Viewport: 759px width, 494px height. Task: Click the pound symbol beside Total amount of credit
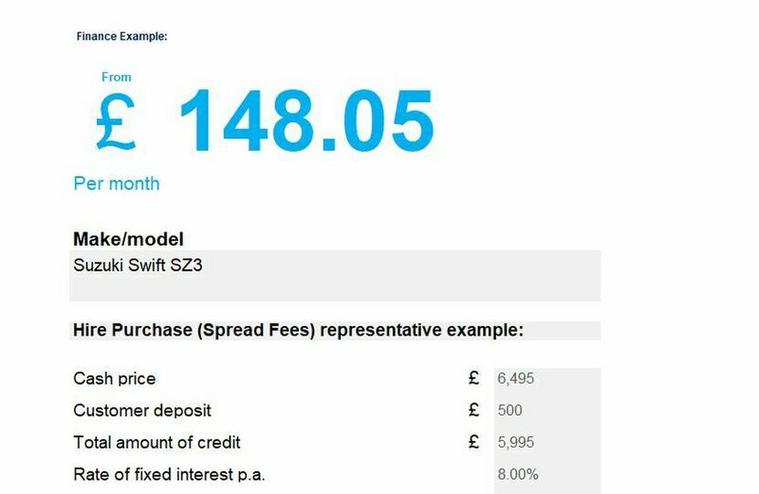(x=474, y=442)
